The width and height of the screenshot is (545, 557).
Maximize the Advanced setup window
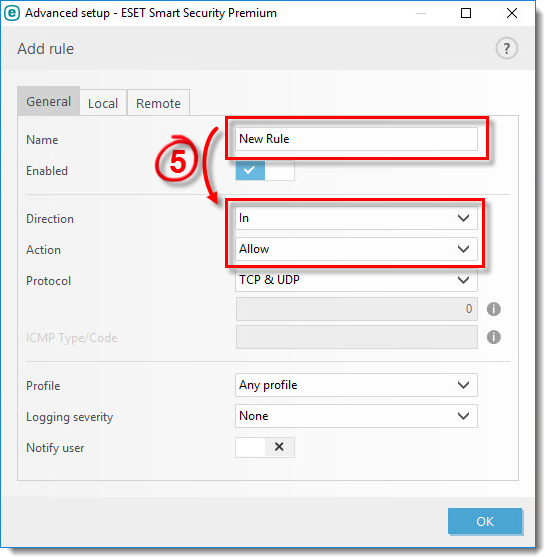(x=465, y=13)
